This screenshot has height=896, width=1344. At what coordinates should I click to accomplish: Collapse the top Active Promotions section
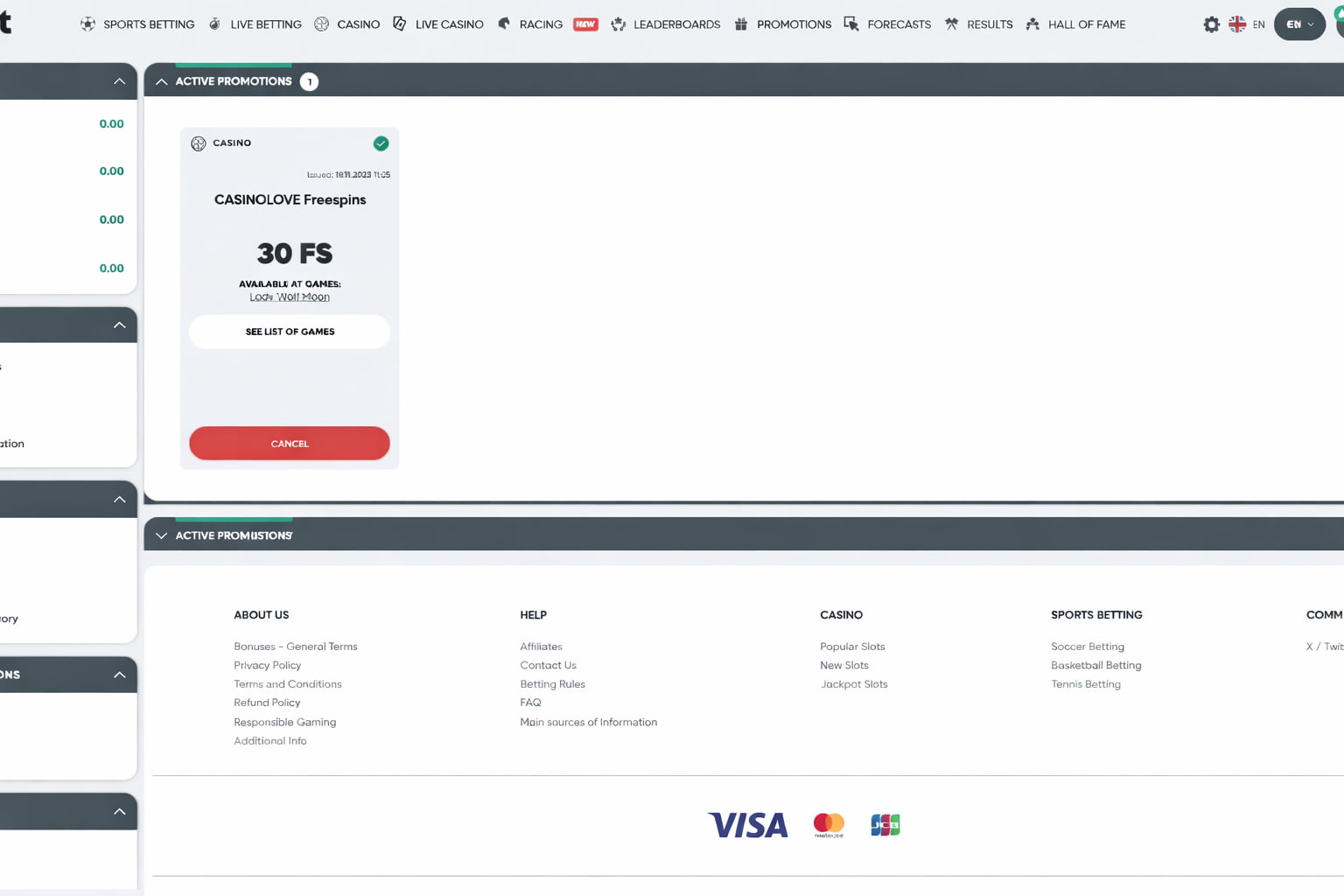[162, 81]
